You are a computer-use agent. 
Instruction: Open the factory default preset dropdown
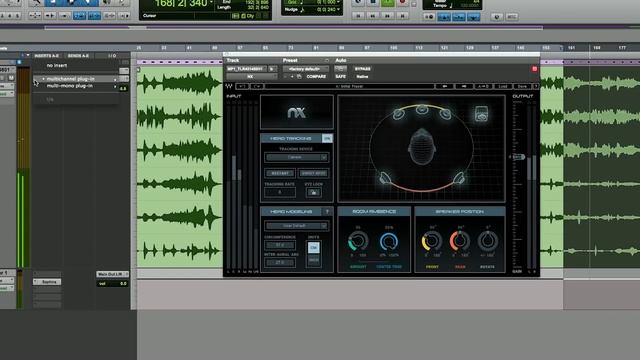tap(306, 69)
